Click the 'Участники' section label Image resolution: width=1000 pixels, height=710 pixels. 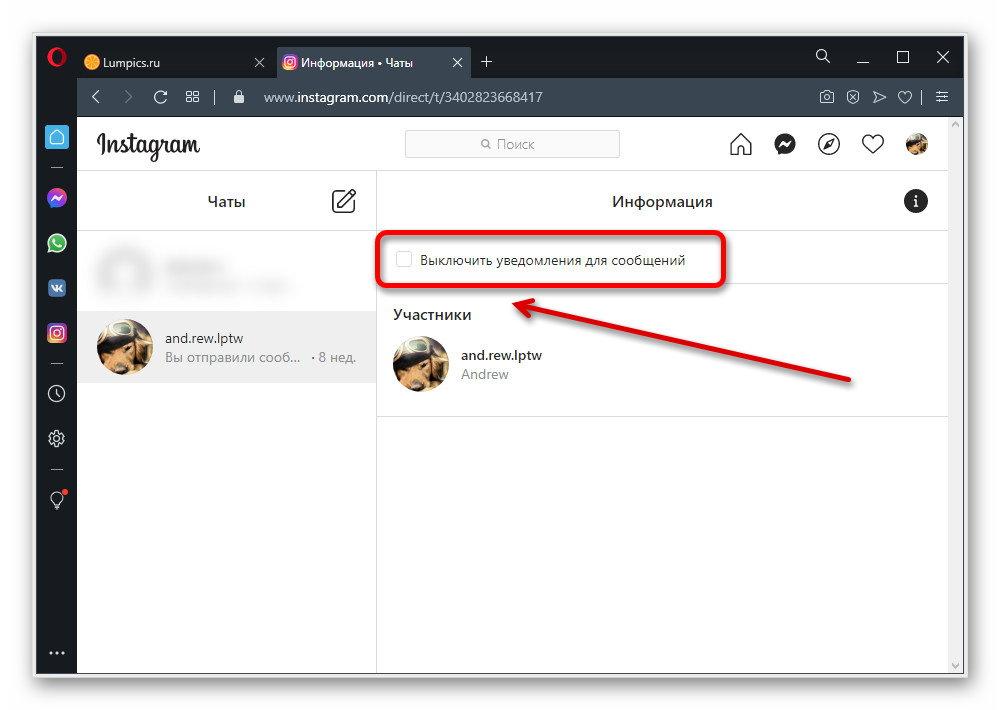click(432, 314)
